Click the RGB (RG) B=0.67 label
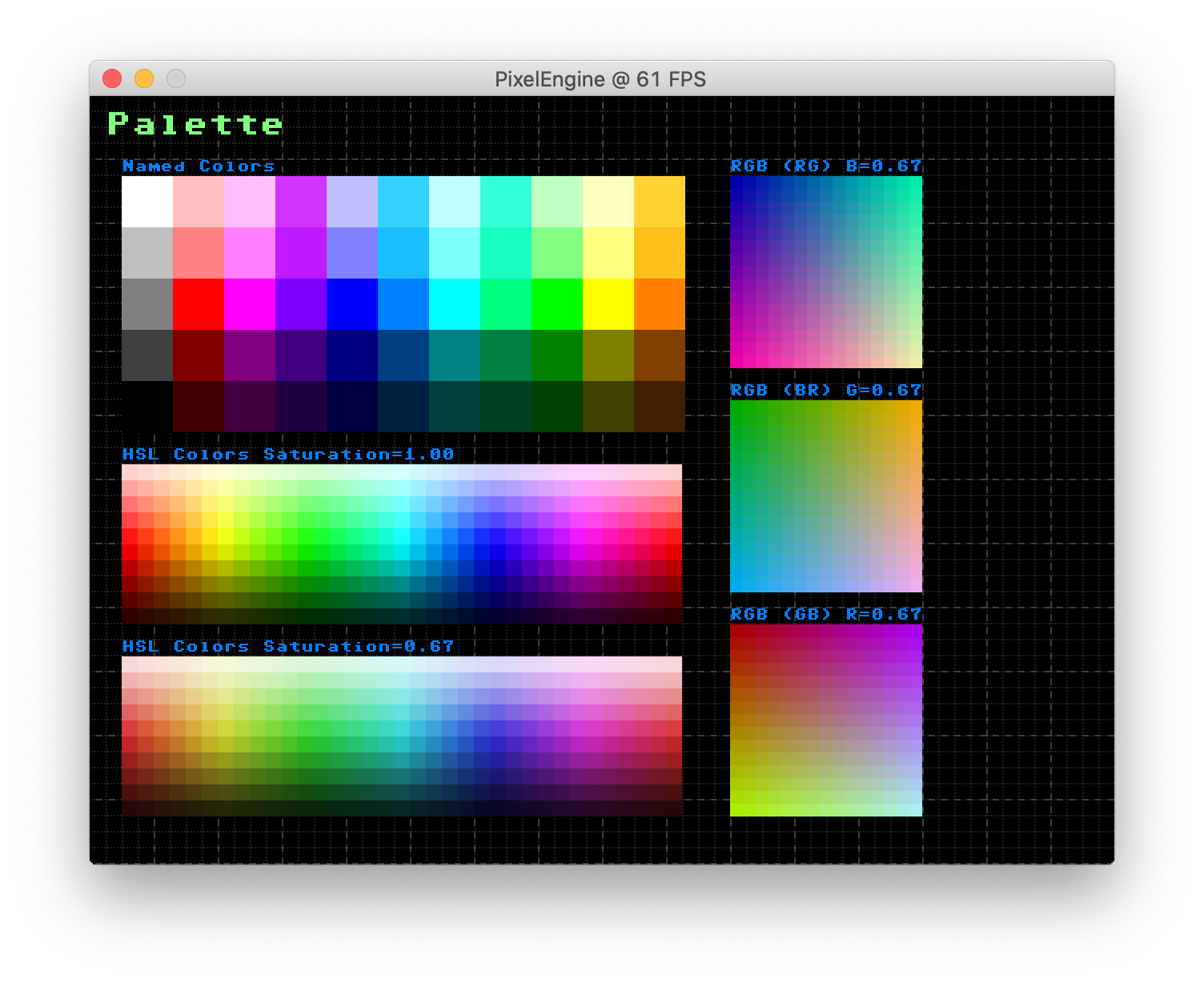This screenshot has width=1204, height=983. click(825, 167)
